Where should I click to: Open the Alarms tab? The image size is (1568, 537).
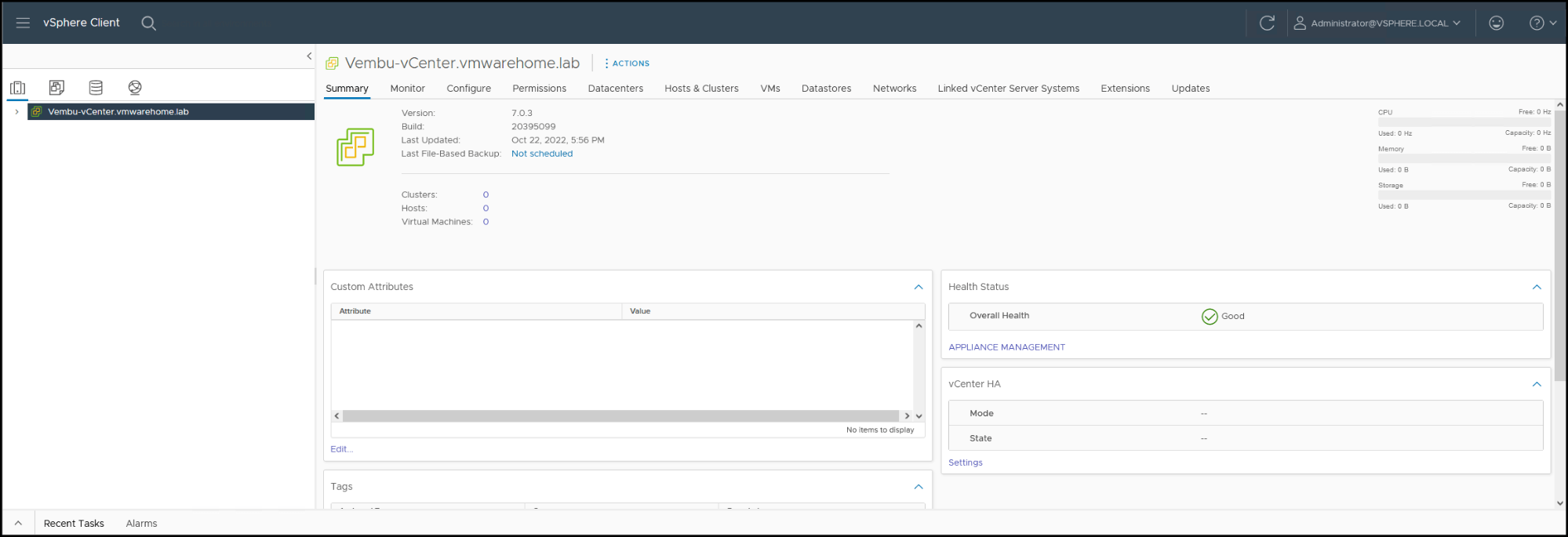click(141, 524)
